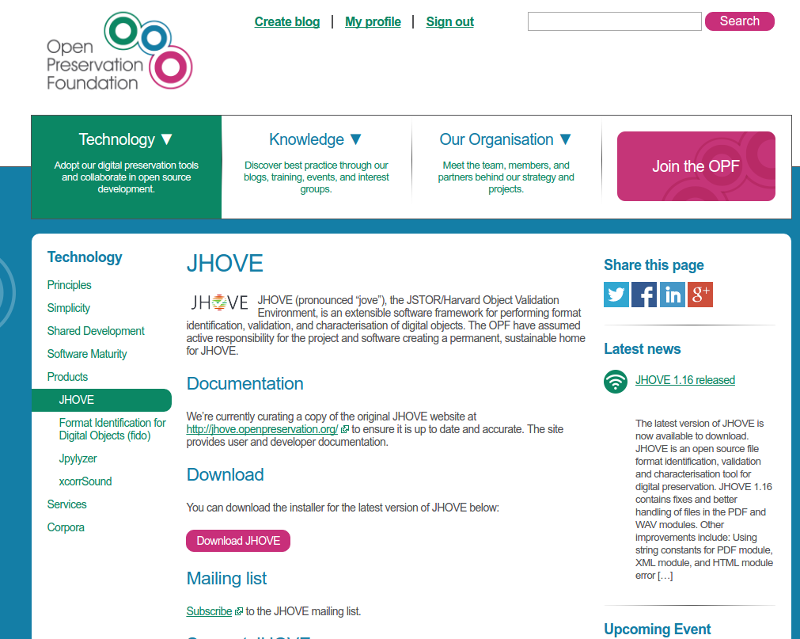800x639 pixels.
Task: Expand the Our Organisation dropdown menu
Action: (x=505, y=139)
